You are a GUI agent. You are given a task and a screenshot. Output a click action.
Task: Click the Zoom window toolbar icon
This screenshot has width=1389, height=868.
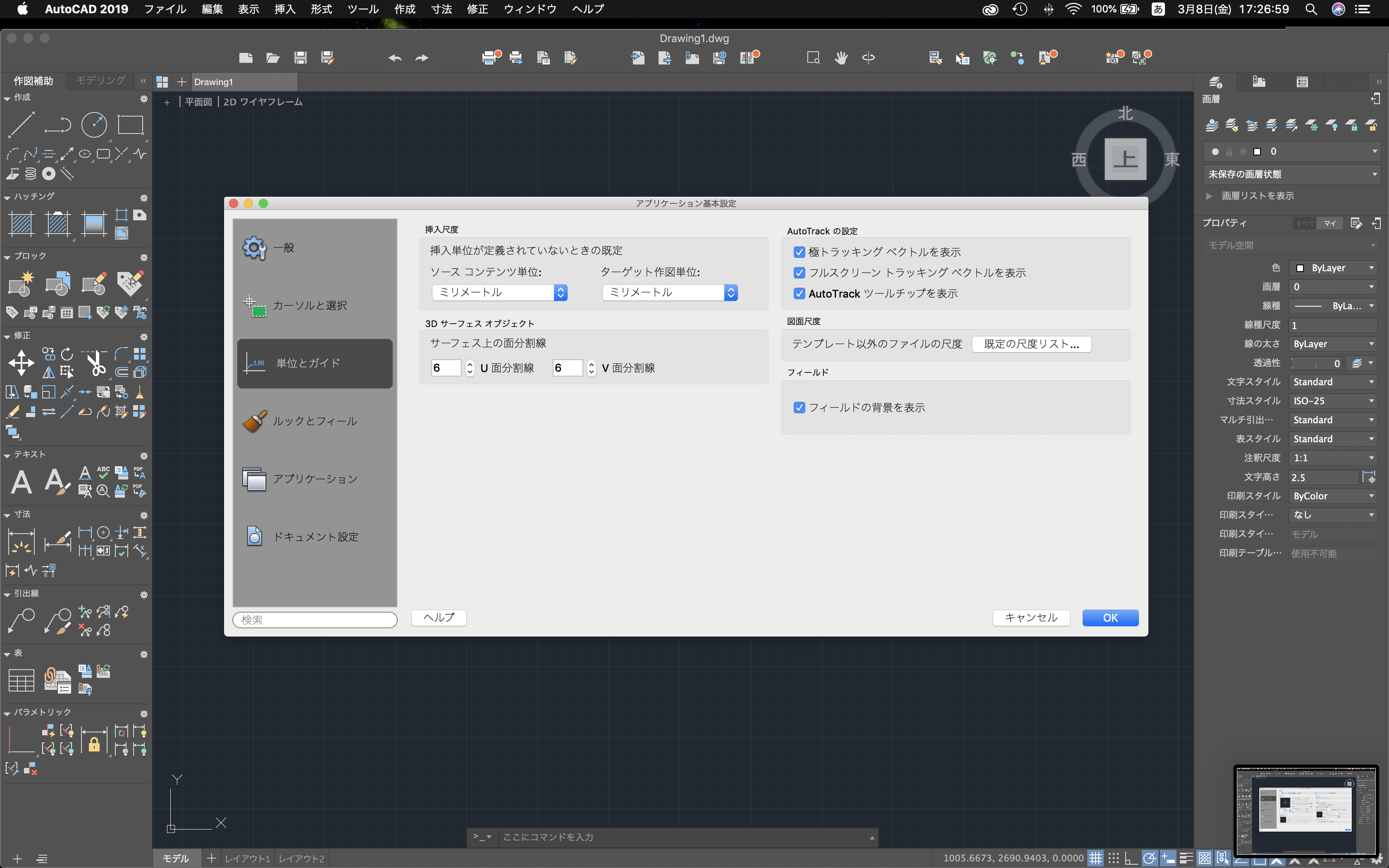(813, 57)
